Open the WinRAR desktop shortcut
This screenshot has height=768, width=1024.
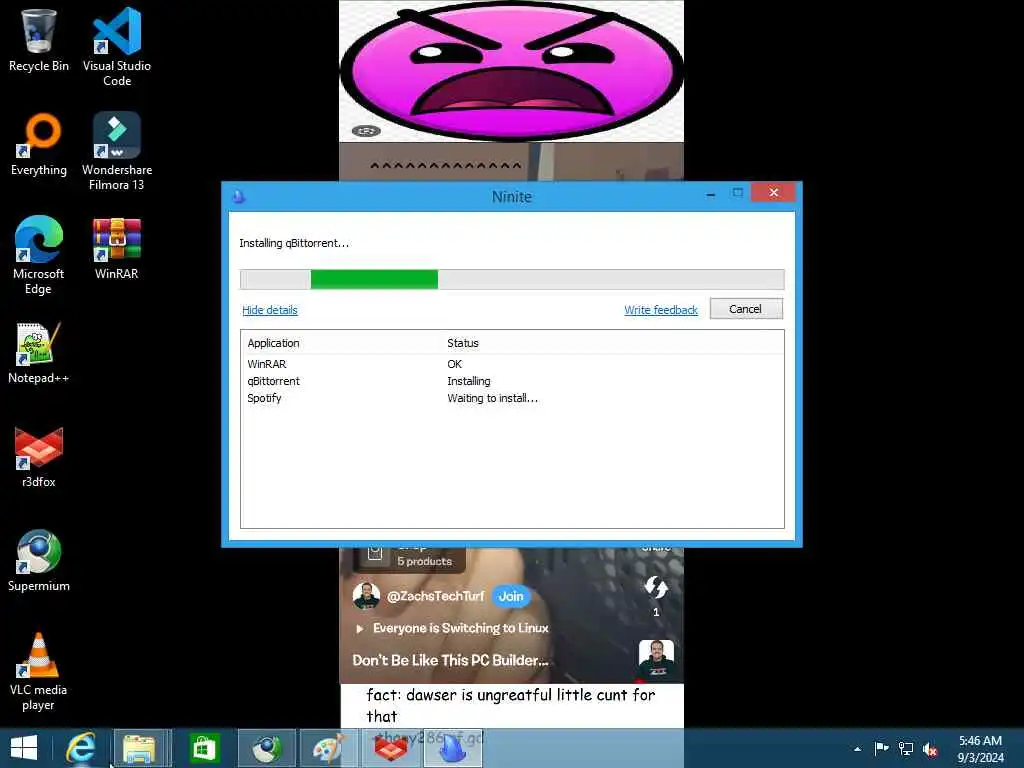[x=117, y=248]
